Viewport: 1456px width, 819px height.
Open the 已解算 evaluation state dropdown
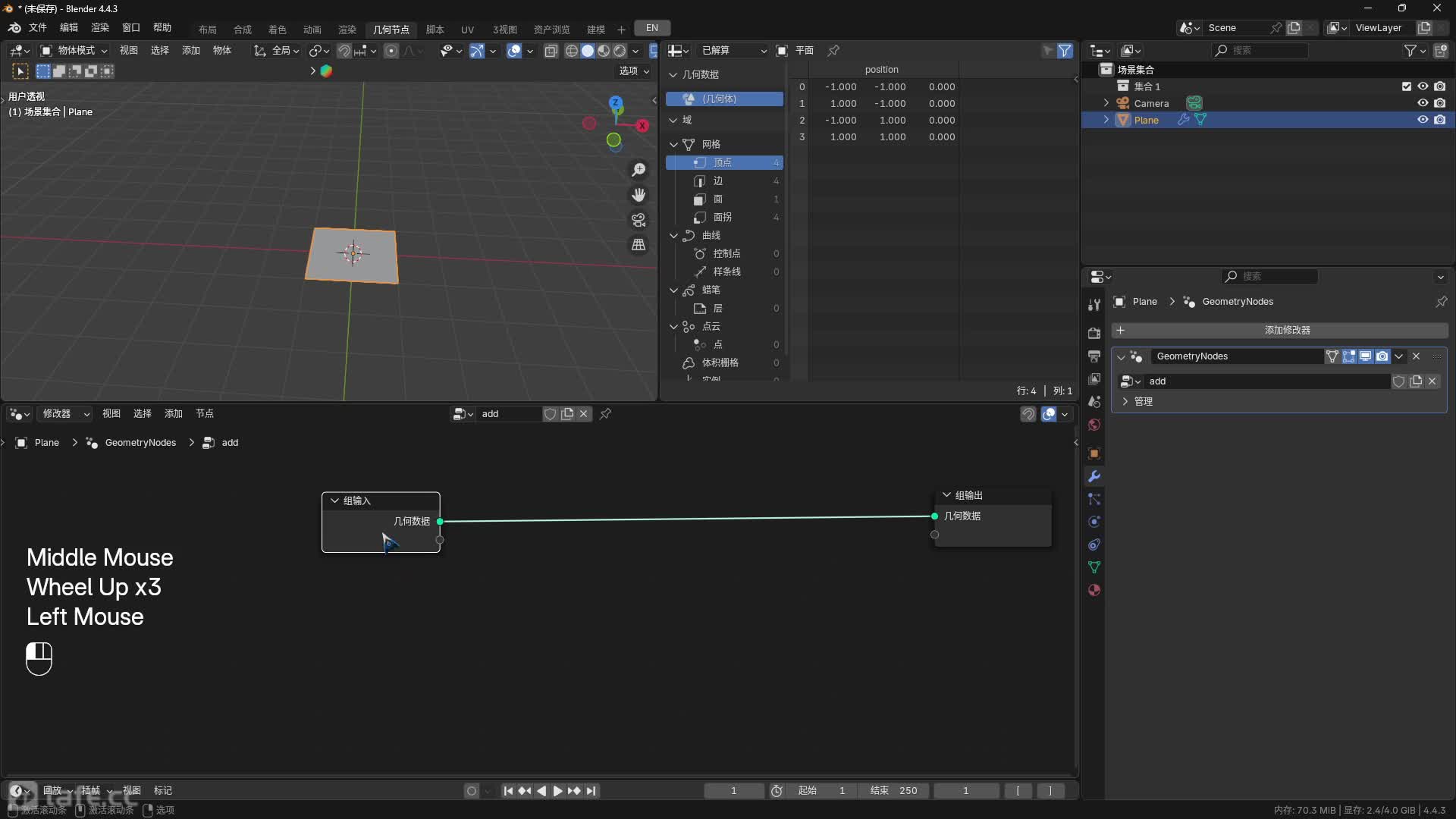[733, 51]
